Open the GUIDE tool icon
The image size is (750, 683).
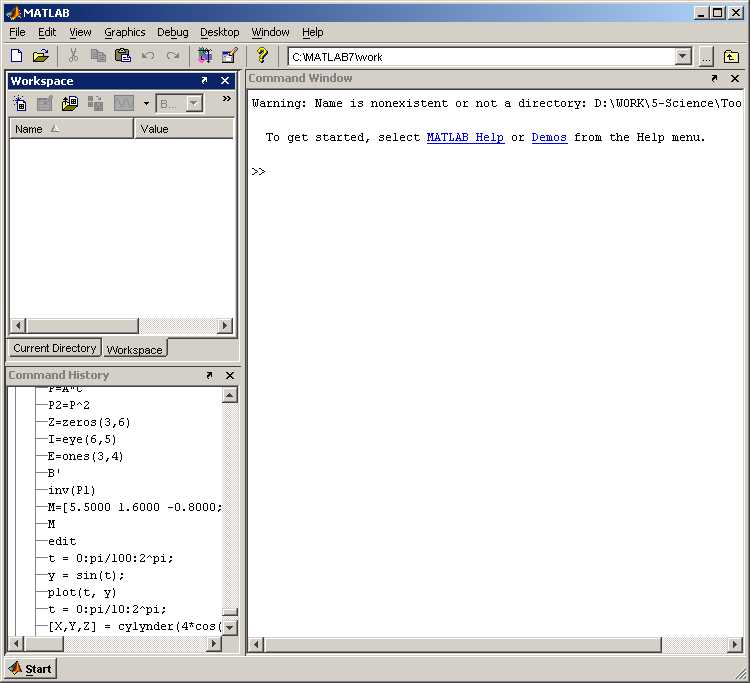pyautogui.click(x=230, y=56)
